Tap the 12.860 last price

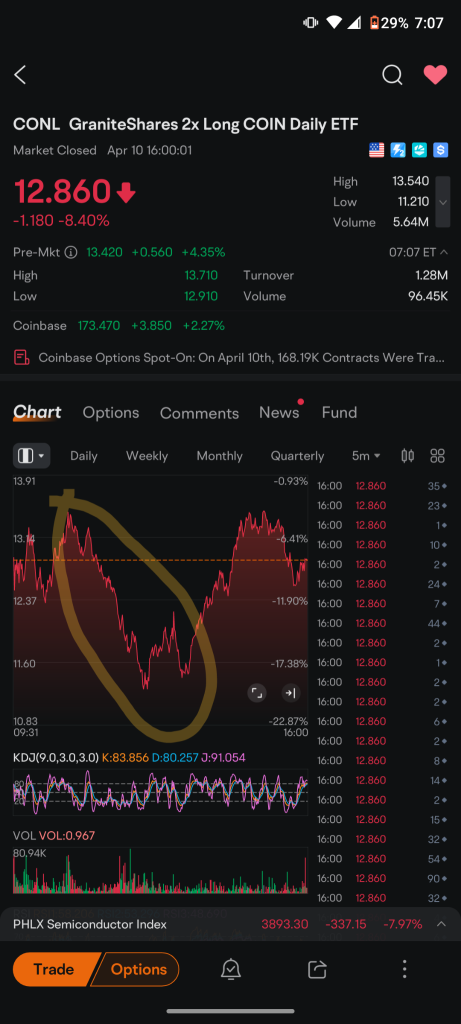pos(63,192)
